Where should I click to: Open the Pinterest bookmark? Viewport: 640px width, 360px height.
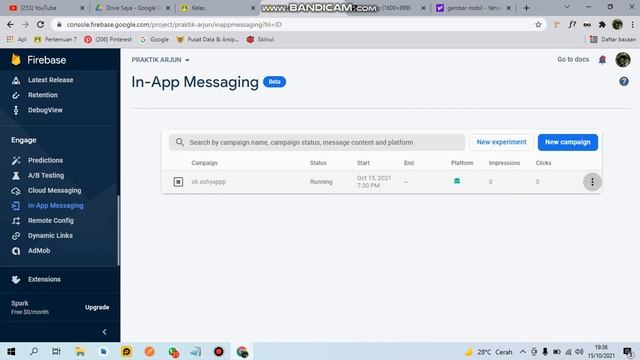[x=108, y=40]
